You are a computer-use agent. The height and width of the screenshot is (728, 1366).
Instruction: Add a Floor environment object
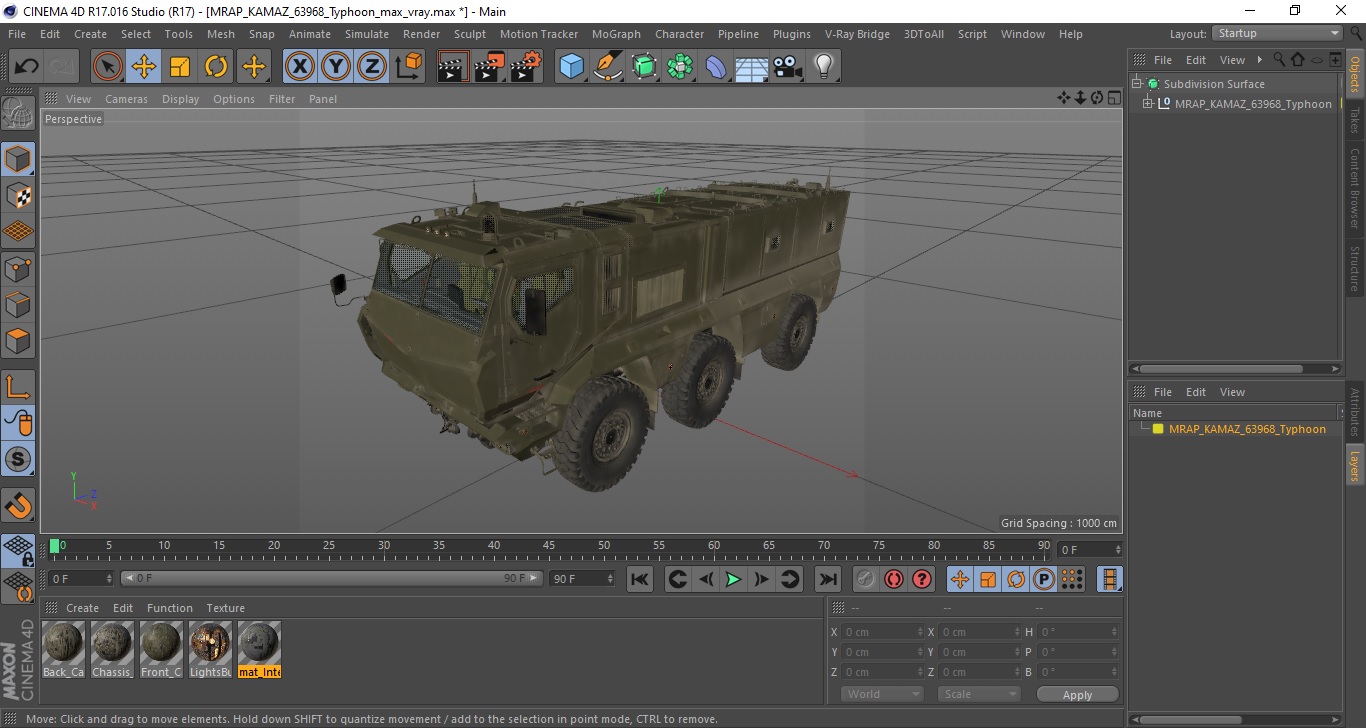752,67
